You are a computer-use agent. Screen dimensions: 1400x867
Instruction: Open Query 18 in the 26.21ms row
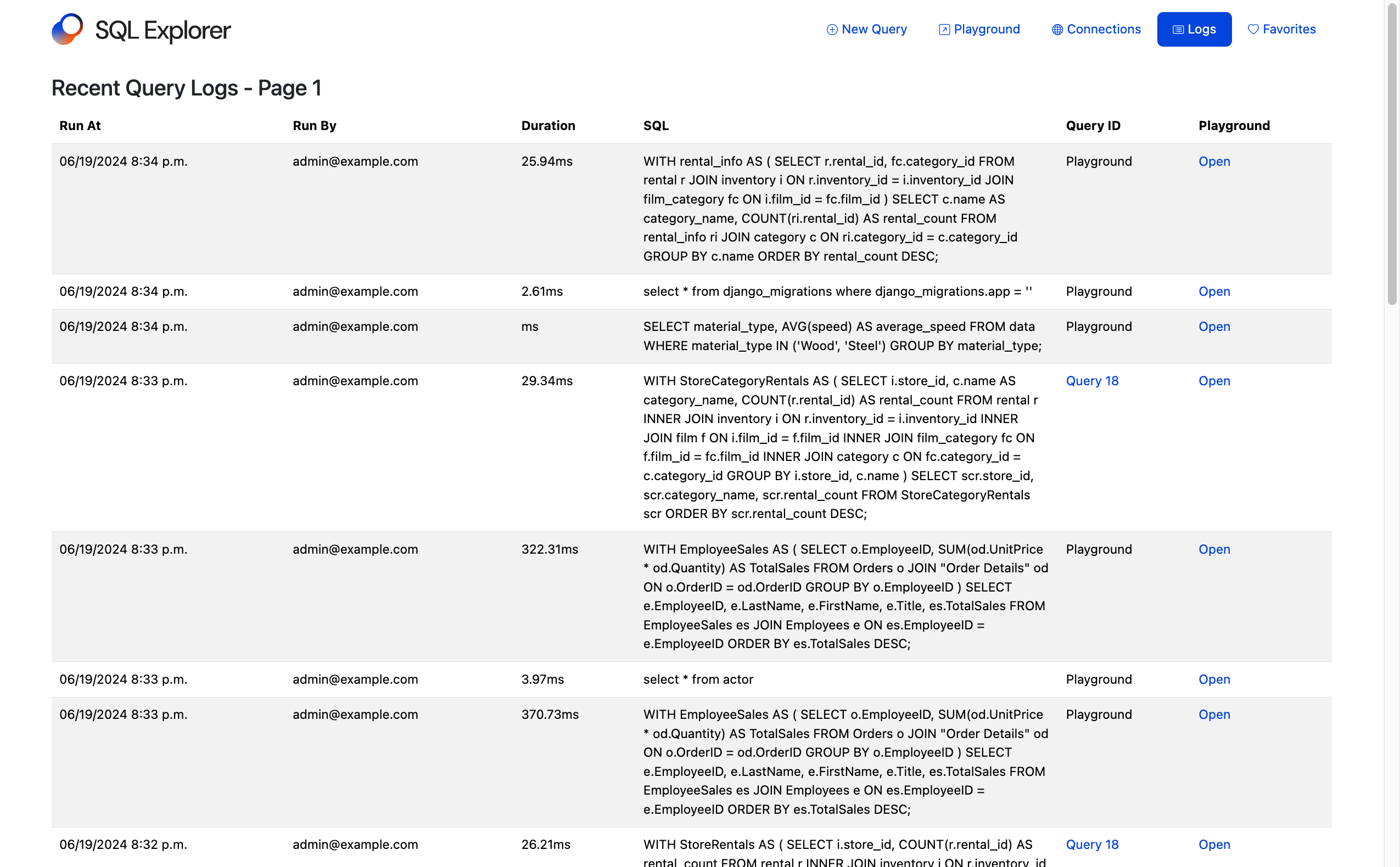1091,844
